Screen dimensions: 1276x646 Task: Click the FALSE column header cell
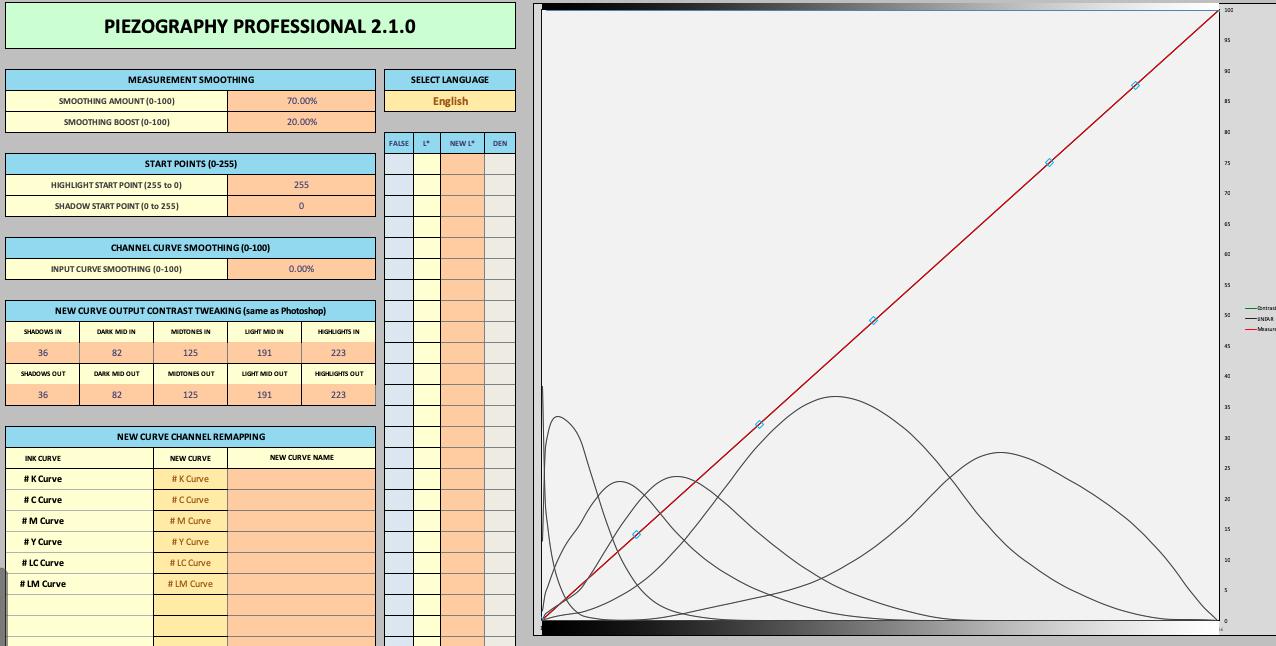[x=399, y=143]
